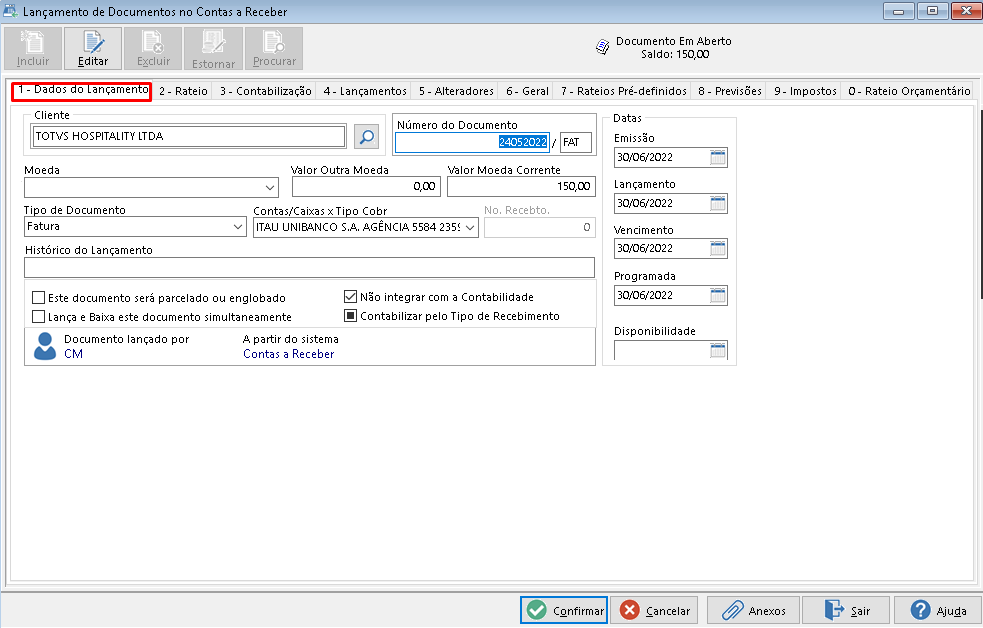Viewport: 983px width, 628px height.
Task: Switch to the 6 - Geral tab
Action: 527,91
